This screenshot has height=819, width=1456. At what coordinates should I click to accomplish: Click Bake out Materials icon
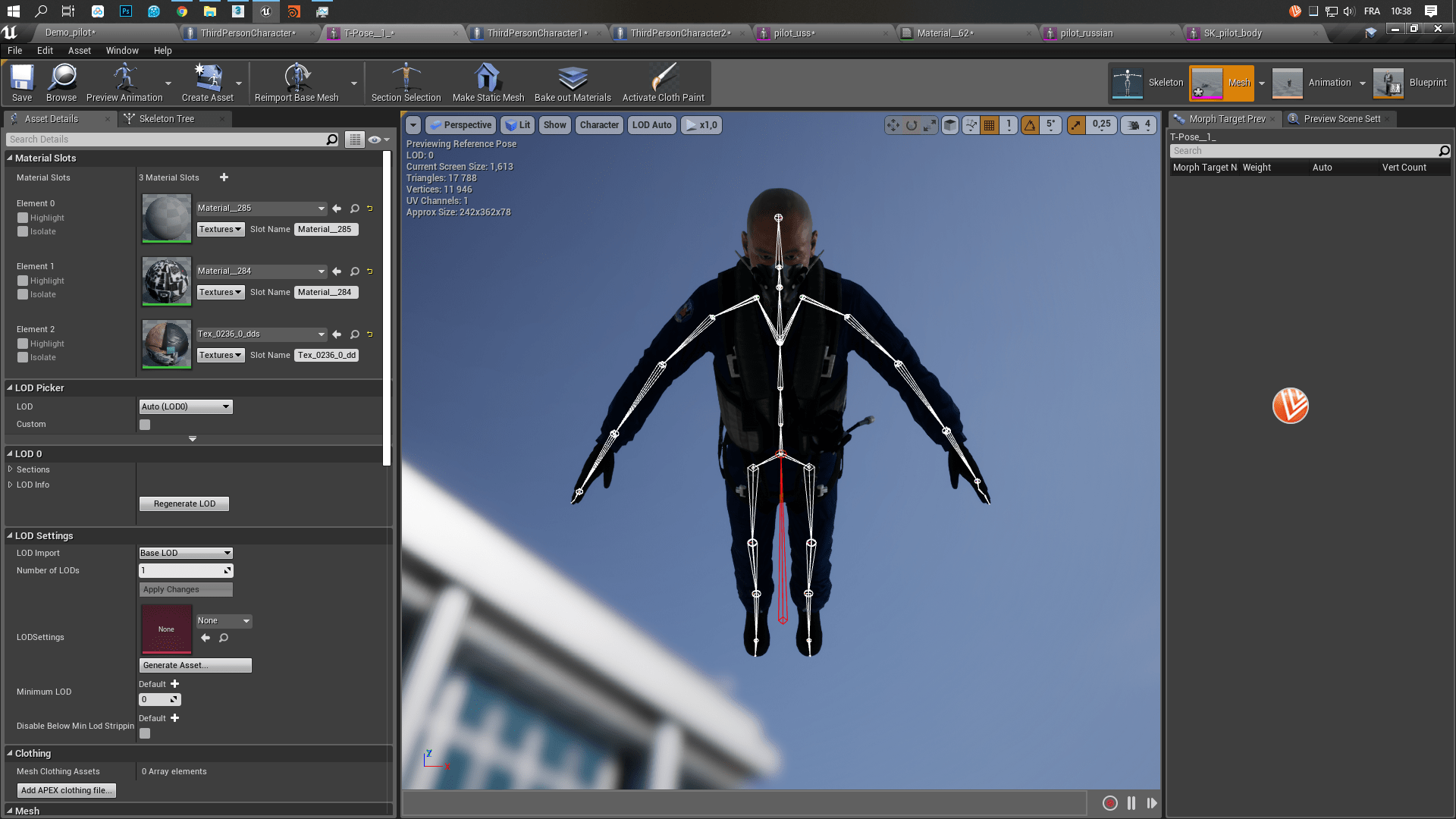[573, 83]
